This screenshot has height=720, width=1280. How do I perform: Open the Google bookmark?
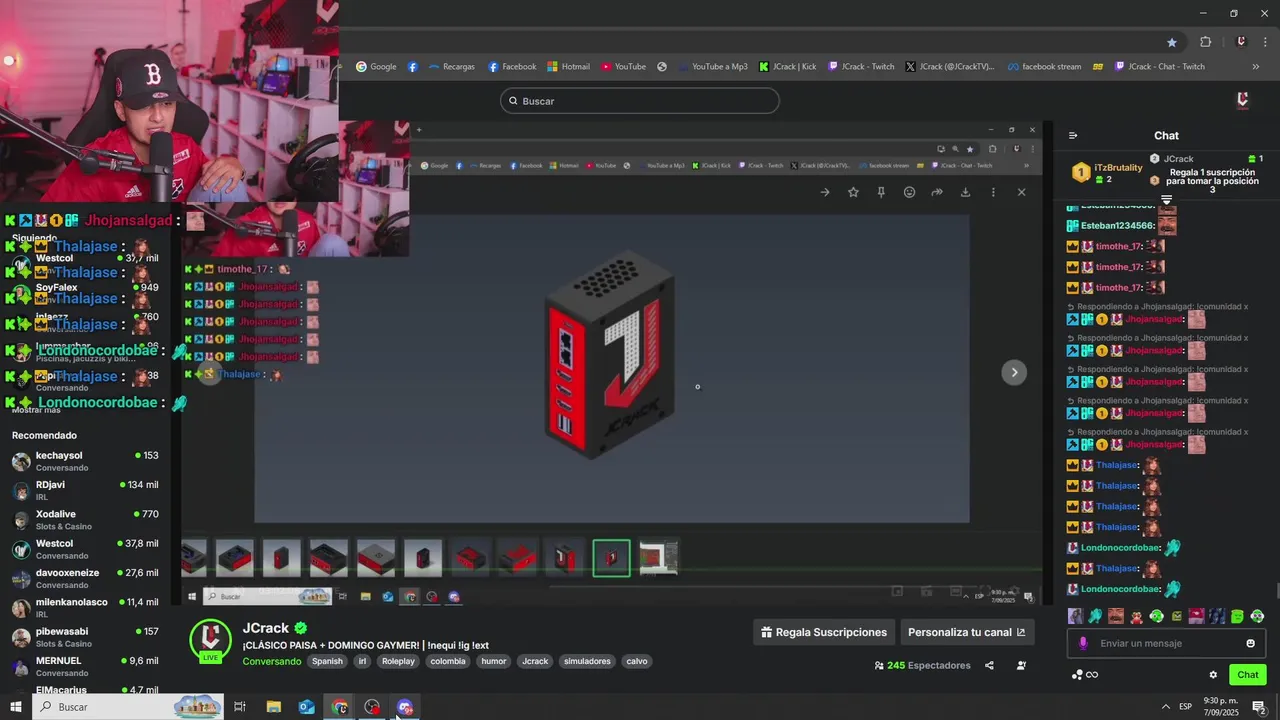tap(377, 67)
